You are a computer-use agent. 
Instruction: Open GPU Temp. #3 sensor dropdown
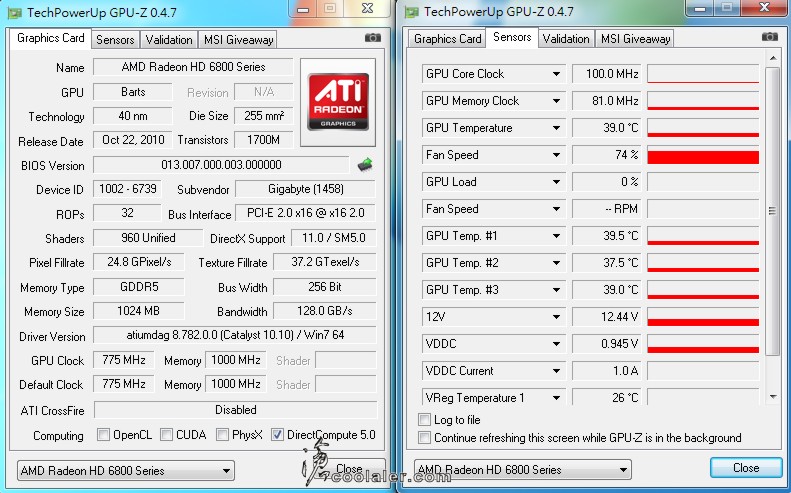pos(556,290)
